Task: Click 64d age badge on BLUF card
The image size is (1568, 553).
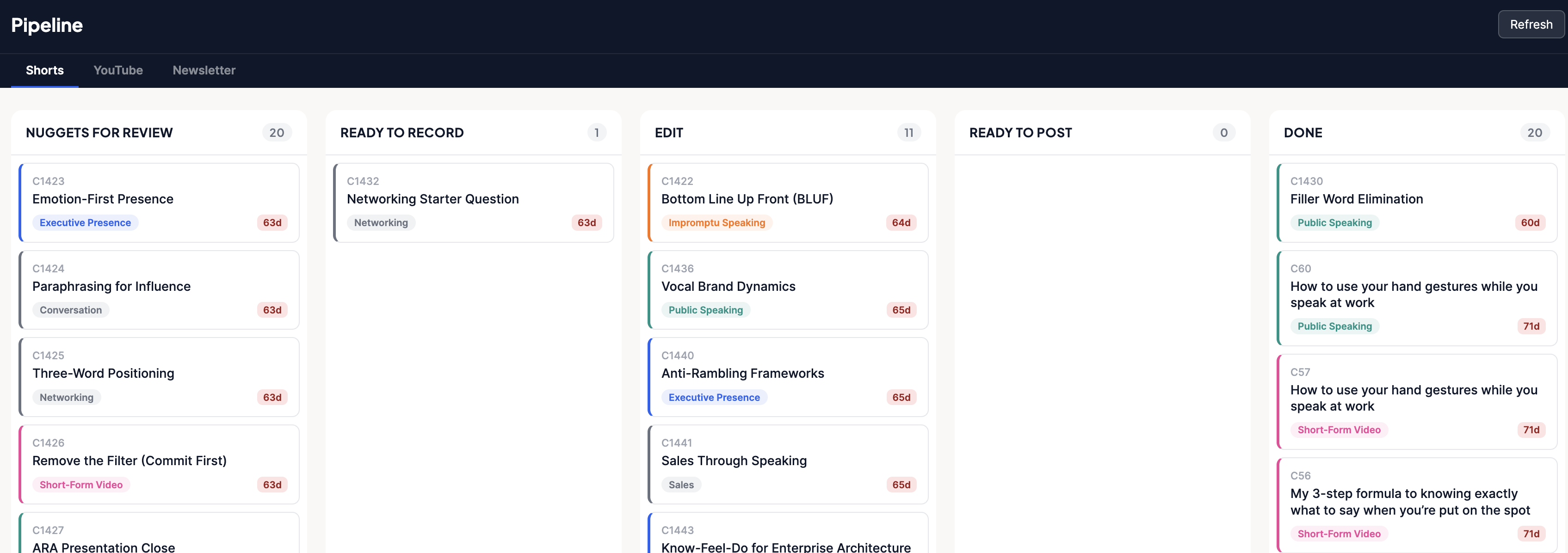Action: [x=901, y=223]
